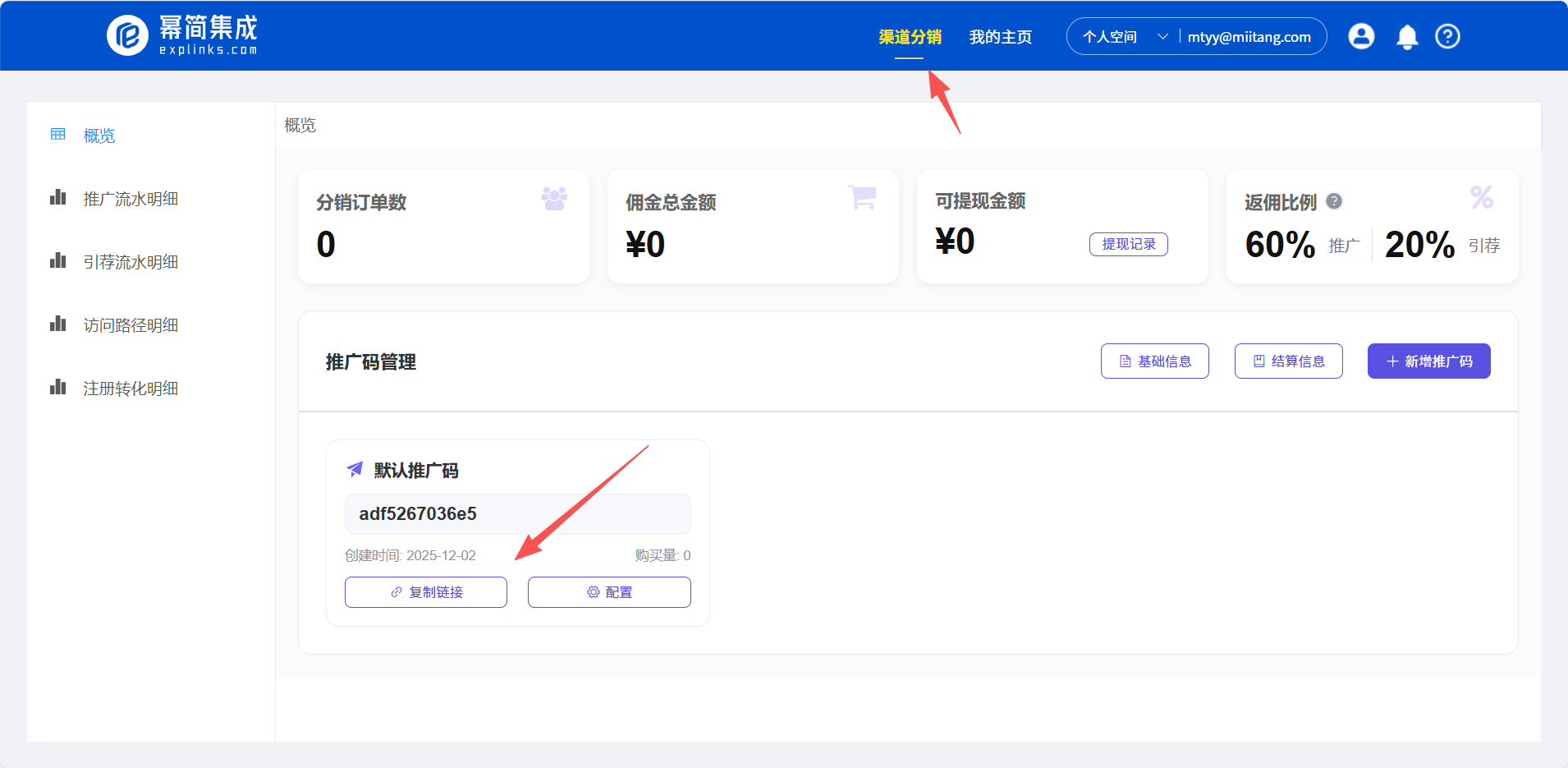Screen dimensions: 1568x768
Task: Click the 返佣比例 help tooltip icon
Action: click(1334, 200)
